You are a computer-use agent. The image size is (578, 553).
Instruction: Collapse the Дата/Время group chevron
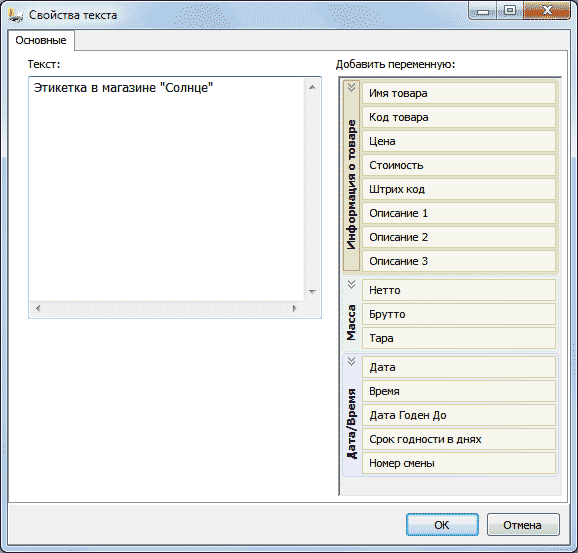(351, 361)
